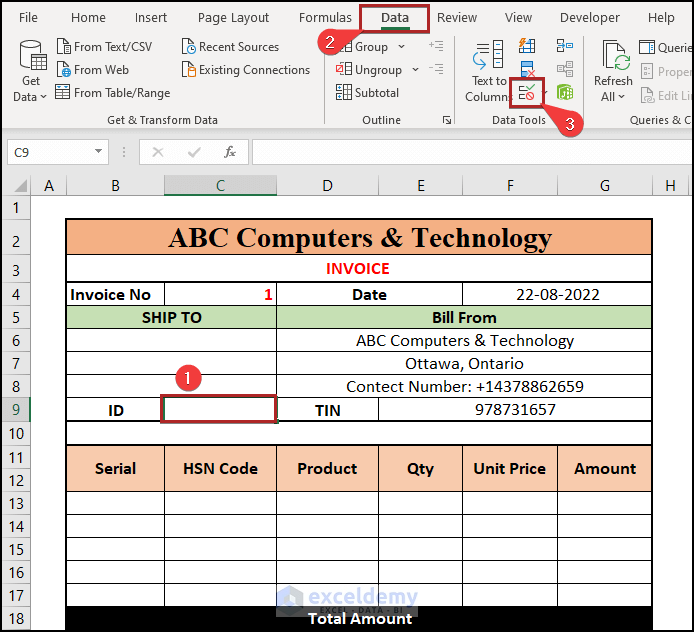The image size is (694, 632).
Task: Expand the Get Data dropdown arrow
Action: [43, 96]
